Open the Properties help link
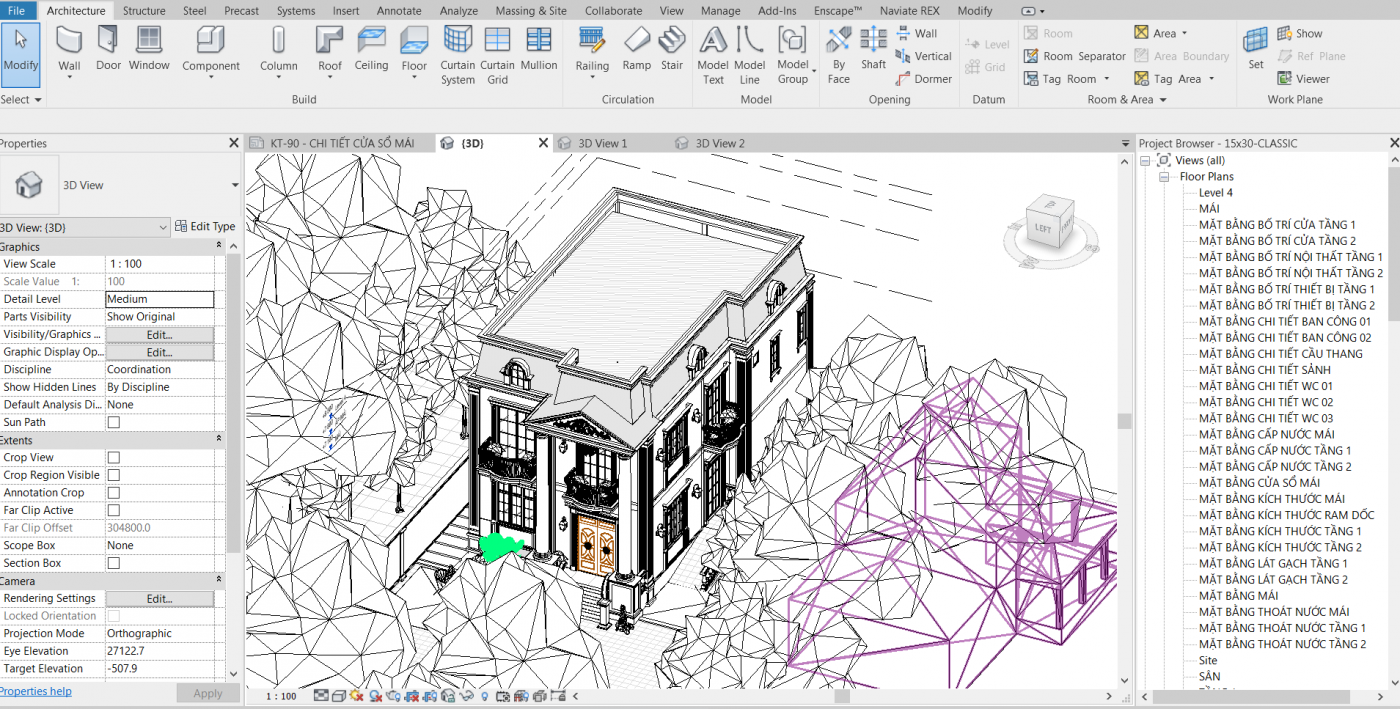This screenshot has width=1400, height=709. (x=36, y=691)
